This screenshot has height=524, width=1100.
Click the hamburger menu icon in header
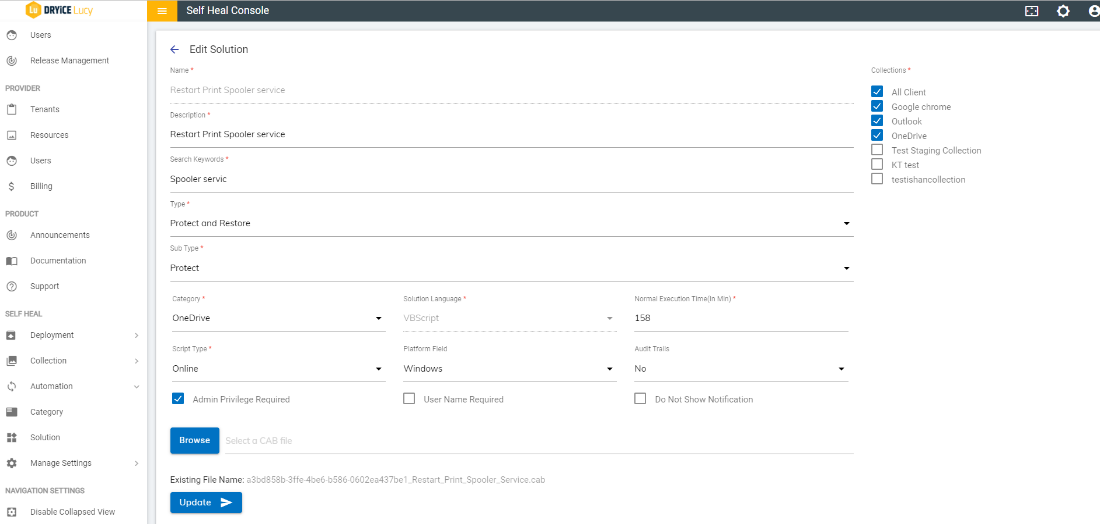[162, 11]
